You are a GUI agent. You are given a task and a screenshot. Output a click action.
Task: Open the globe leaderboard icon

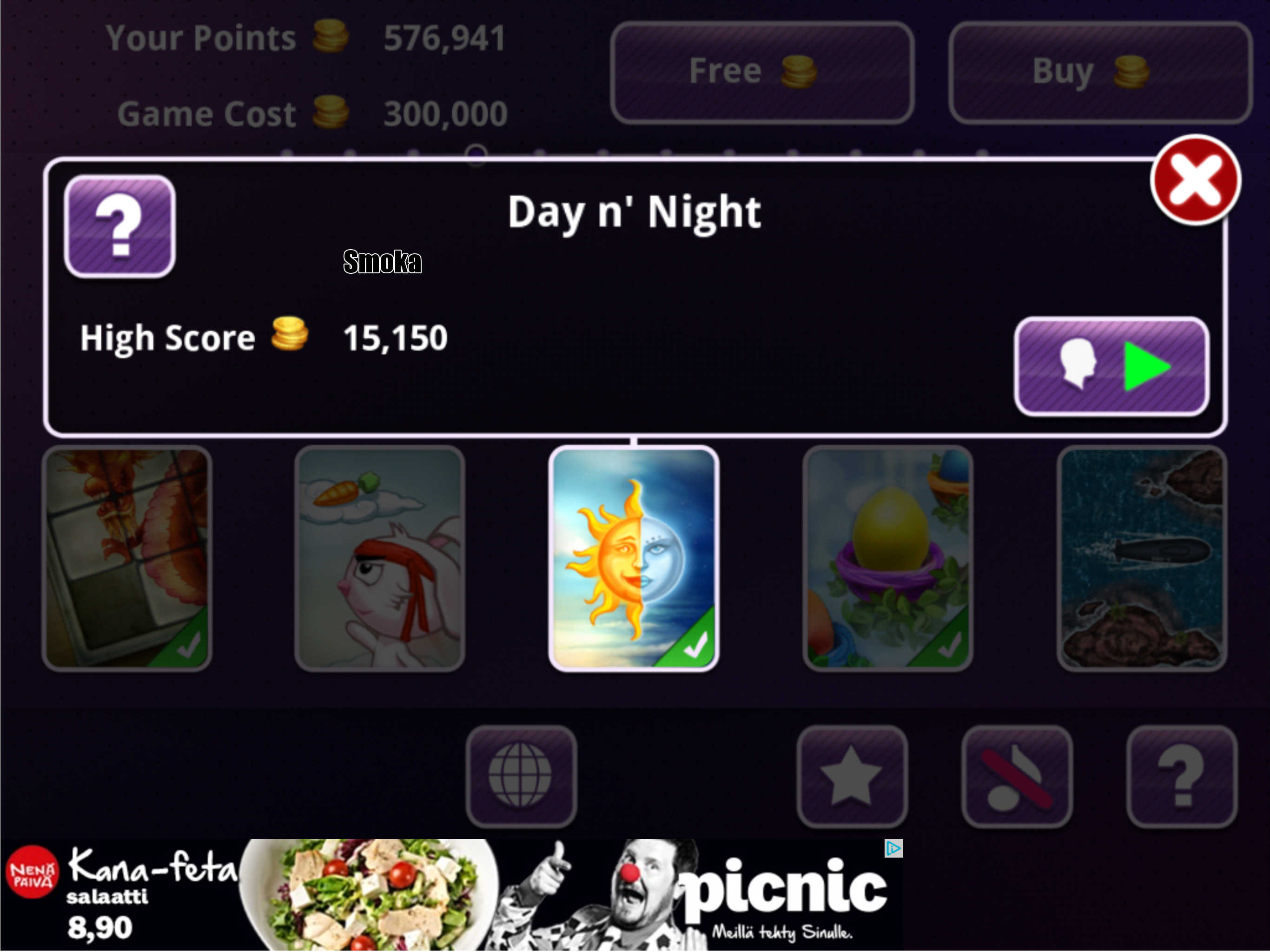click(521, 776)
